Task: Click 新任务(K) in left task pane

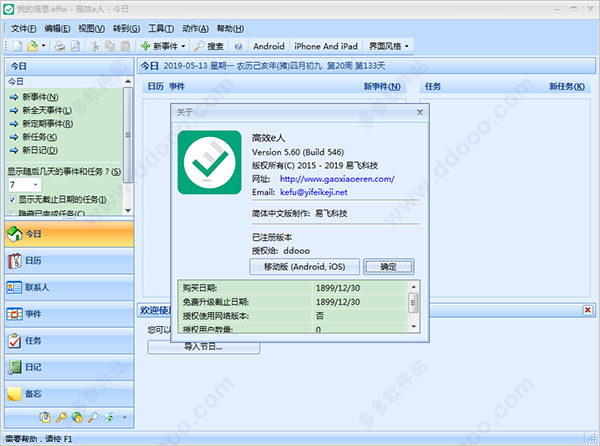Action: (x=40, y=137)
